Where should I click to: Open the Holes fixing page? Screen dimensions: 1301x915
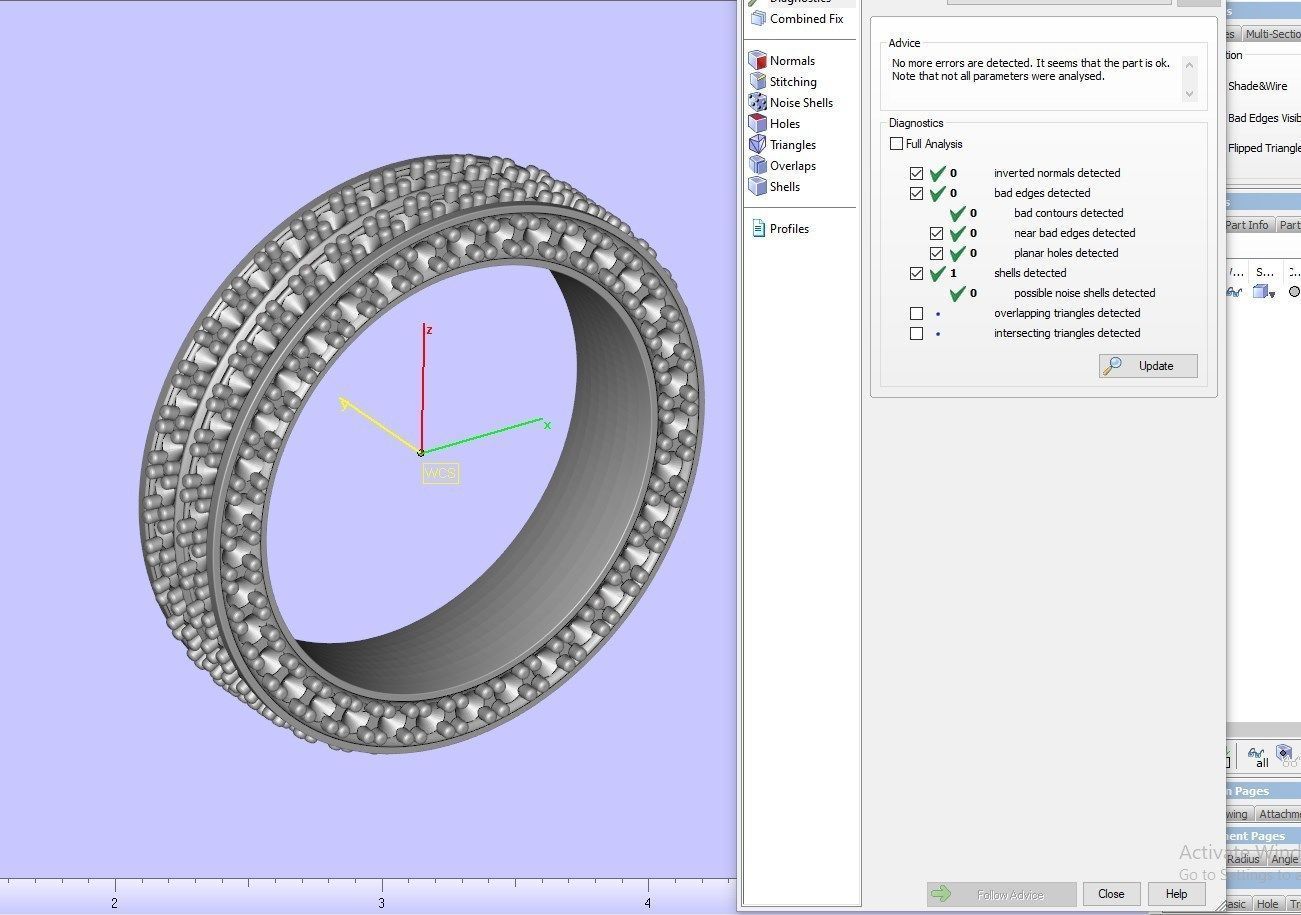pos(757,123)
